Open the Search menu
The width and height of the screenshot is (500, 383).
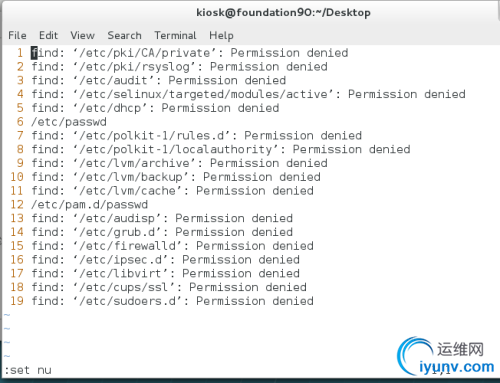124,35
